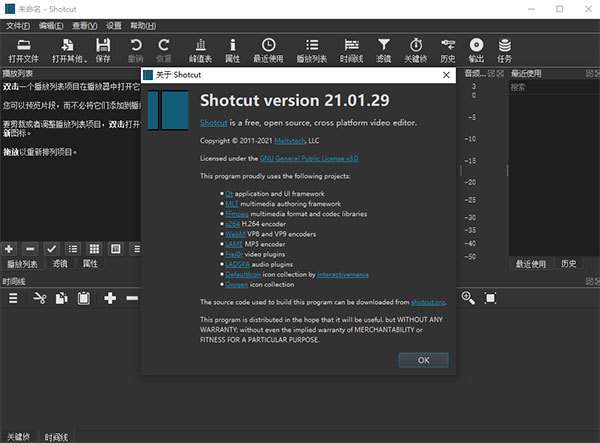Open the x264 link in the project list
Viewport: 600px width, 443px height.
[232, 224]
